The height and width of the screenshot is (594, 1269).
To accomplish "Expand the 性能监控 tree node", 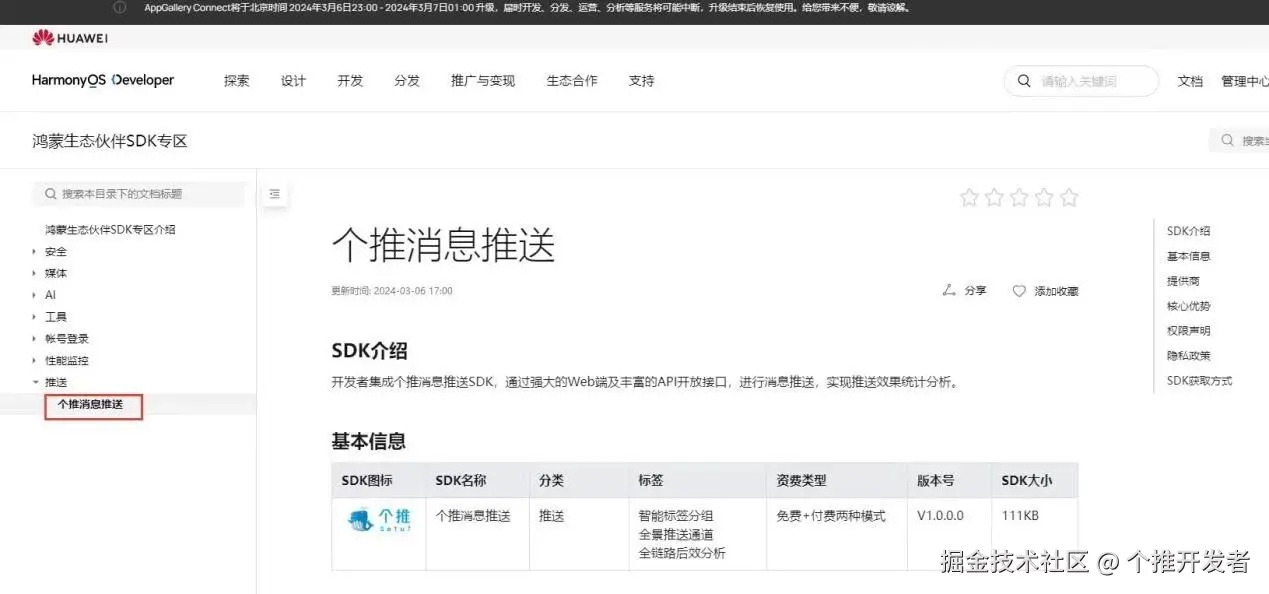I will (35, 360).
